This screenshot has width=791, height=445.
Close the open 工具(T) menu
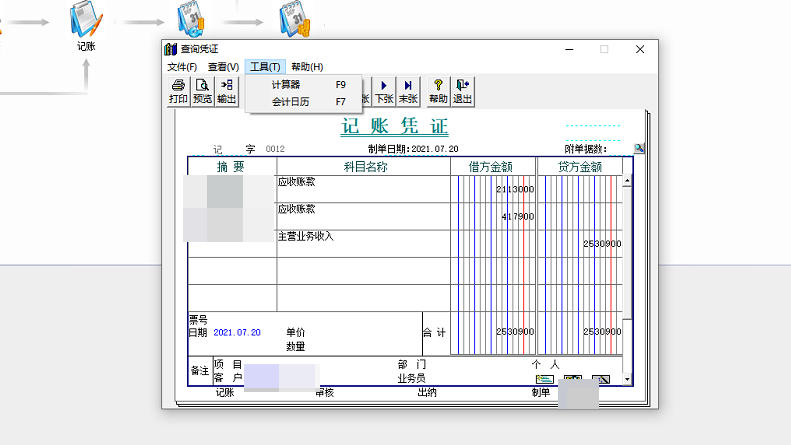265,67
